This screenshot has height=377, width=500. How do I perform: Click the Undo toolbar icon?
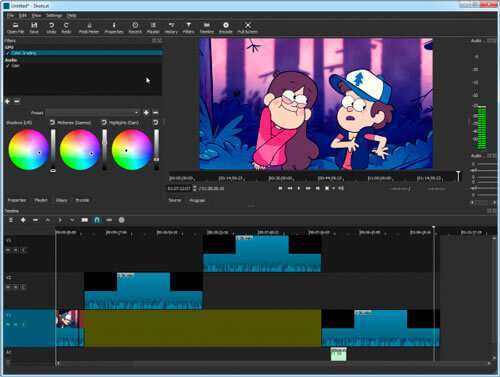pyautogui.click(x=51, y=28)
